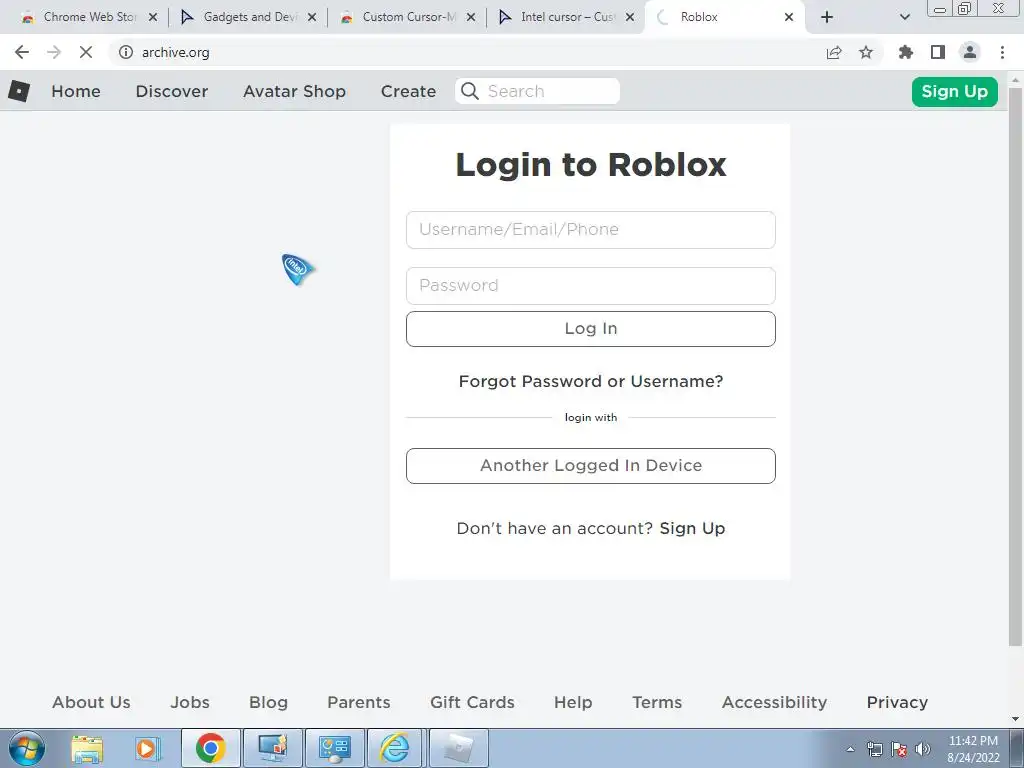Screen dimensions: 1024x768
Task: Open a new tab with the plus button
Action: click(827, 17)
